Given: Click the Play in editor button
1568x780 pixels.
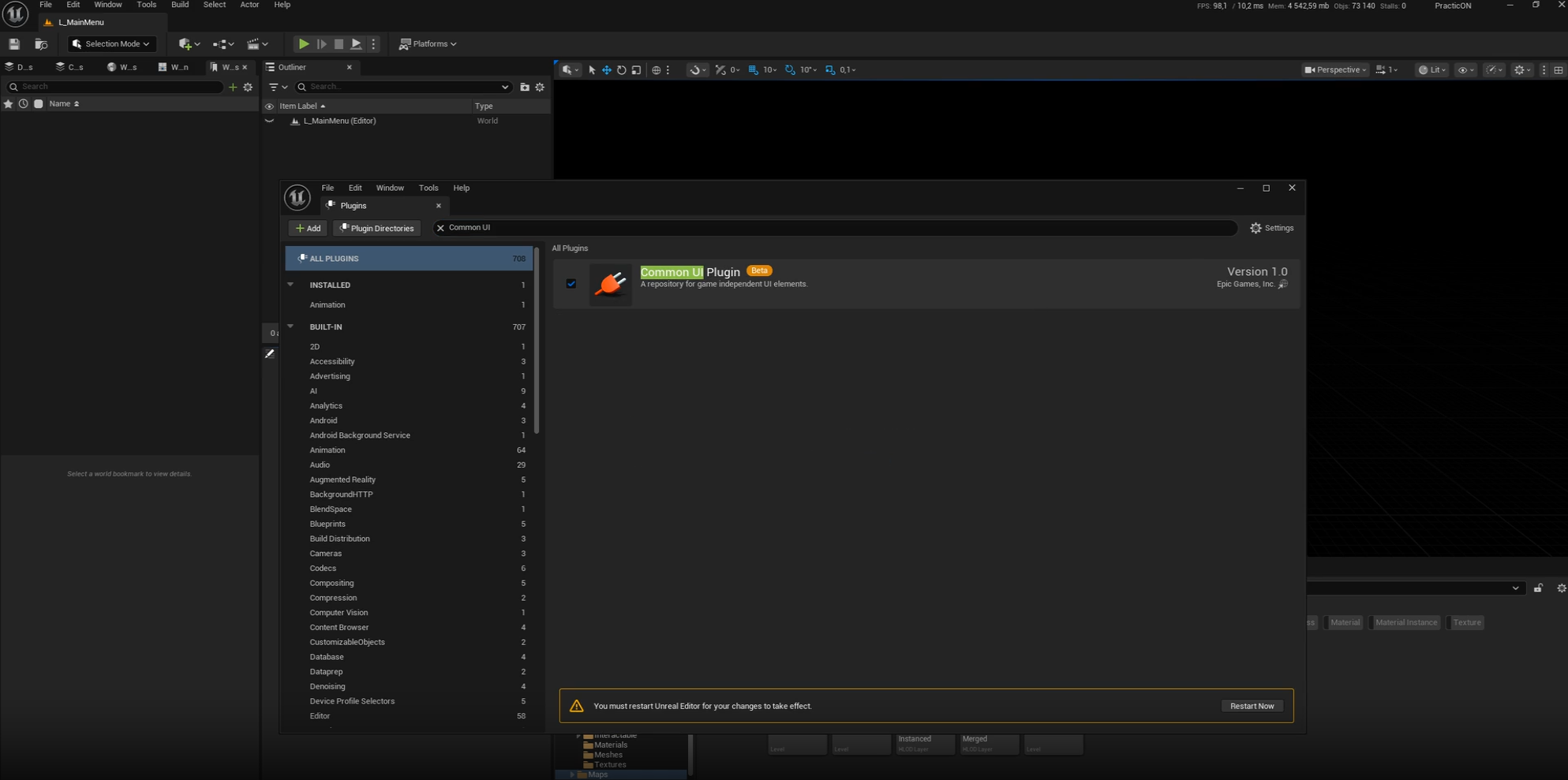Looking at the screenshot, I should click(x=303, y=44).
